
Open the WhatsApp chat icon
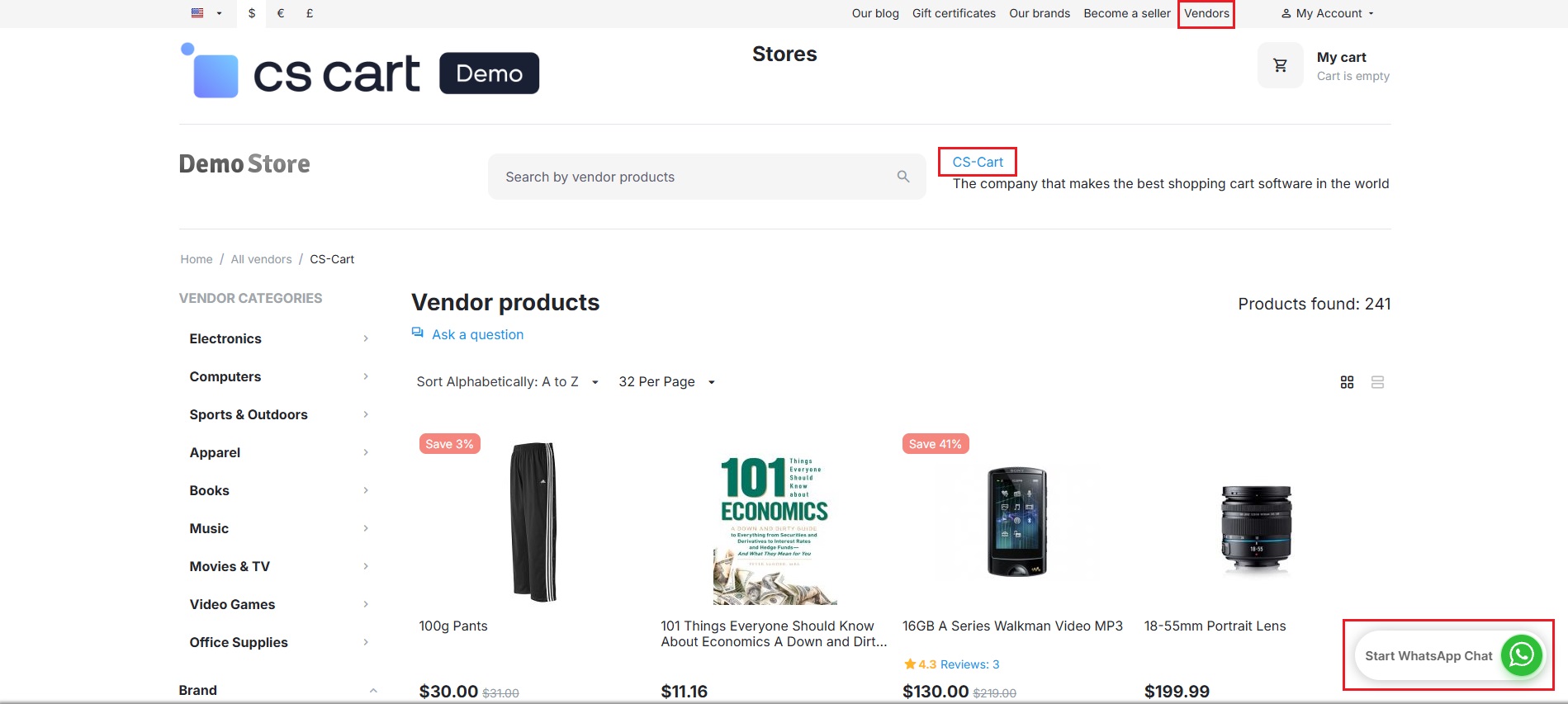[1521, 655]
